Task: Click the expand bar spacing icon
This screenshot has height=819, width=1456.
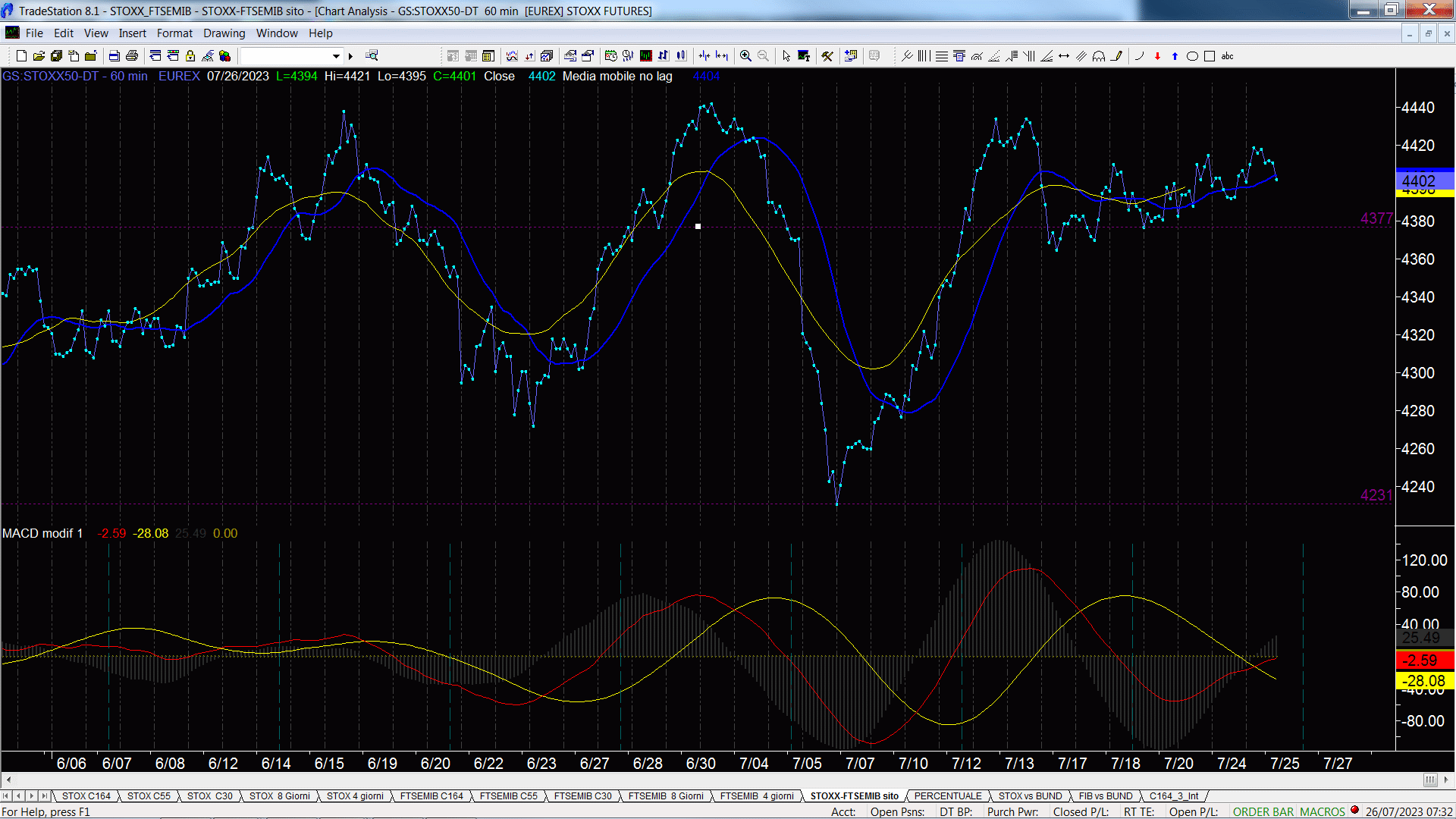Action: pyautogui.click(x=722, y=55)
